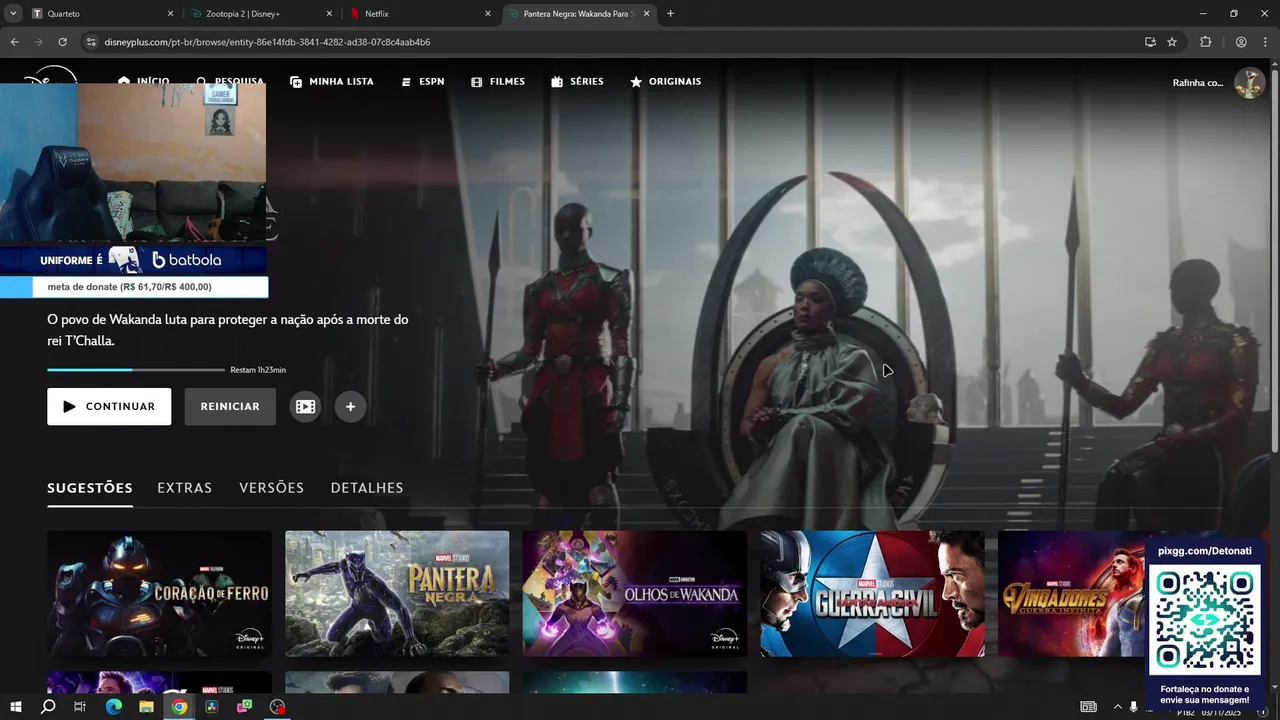Viewport: 1280px width, 720px height.
Task: Open Windows taskbar search
Action: tap(48, 707)
